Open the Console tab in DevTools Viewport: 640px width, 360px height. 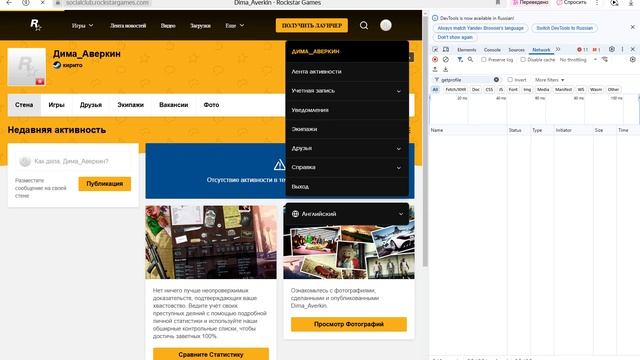(x=492, y=50)
